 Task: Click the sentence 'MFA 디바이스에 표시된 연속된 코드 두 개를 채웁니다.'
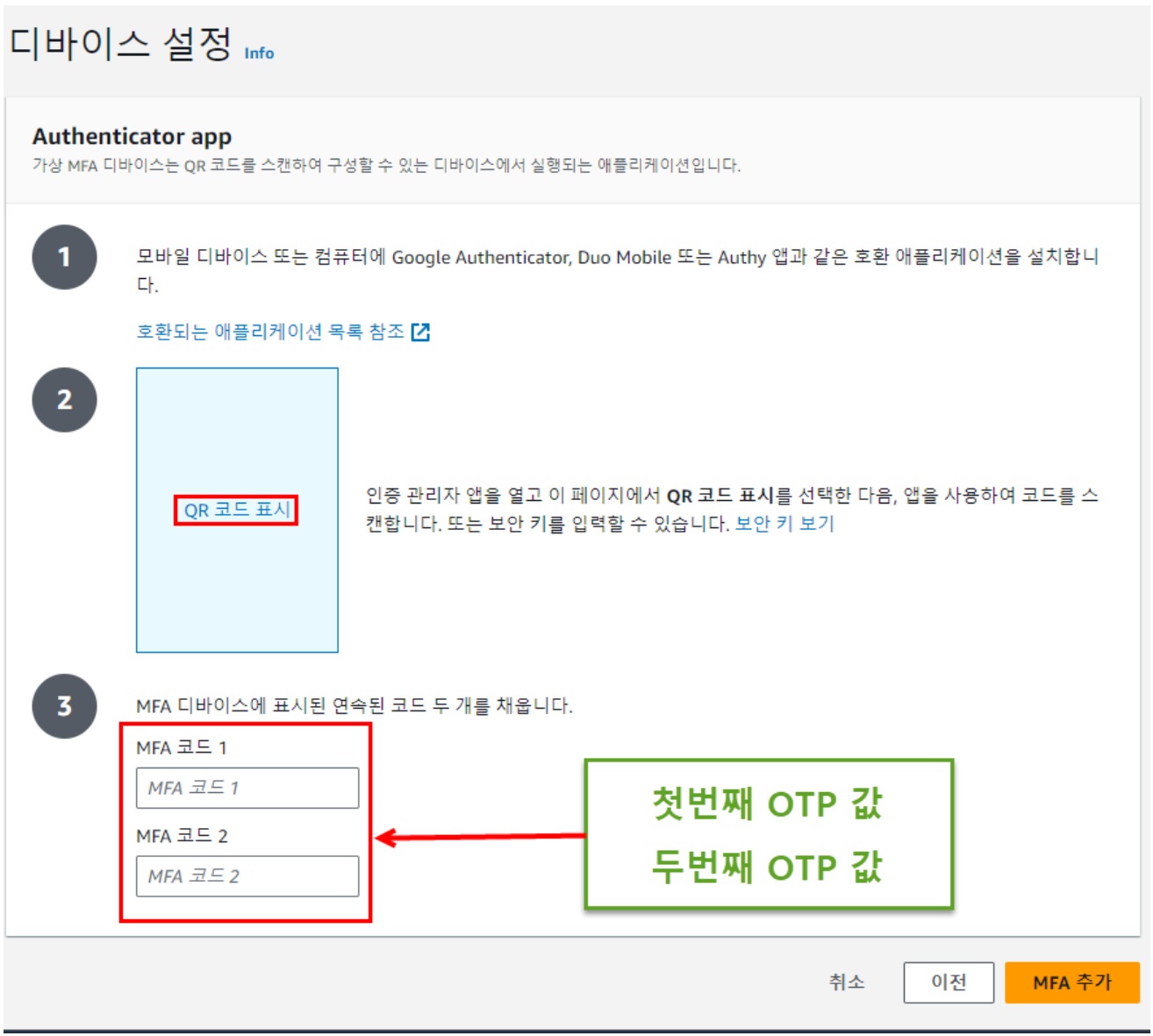(354, 706)
